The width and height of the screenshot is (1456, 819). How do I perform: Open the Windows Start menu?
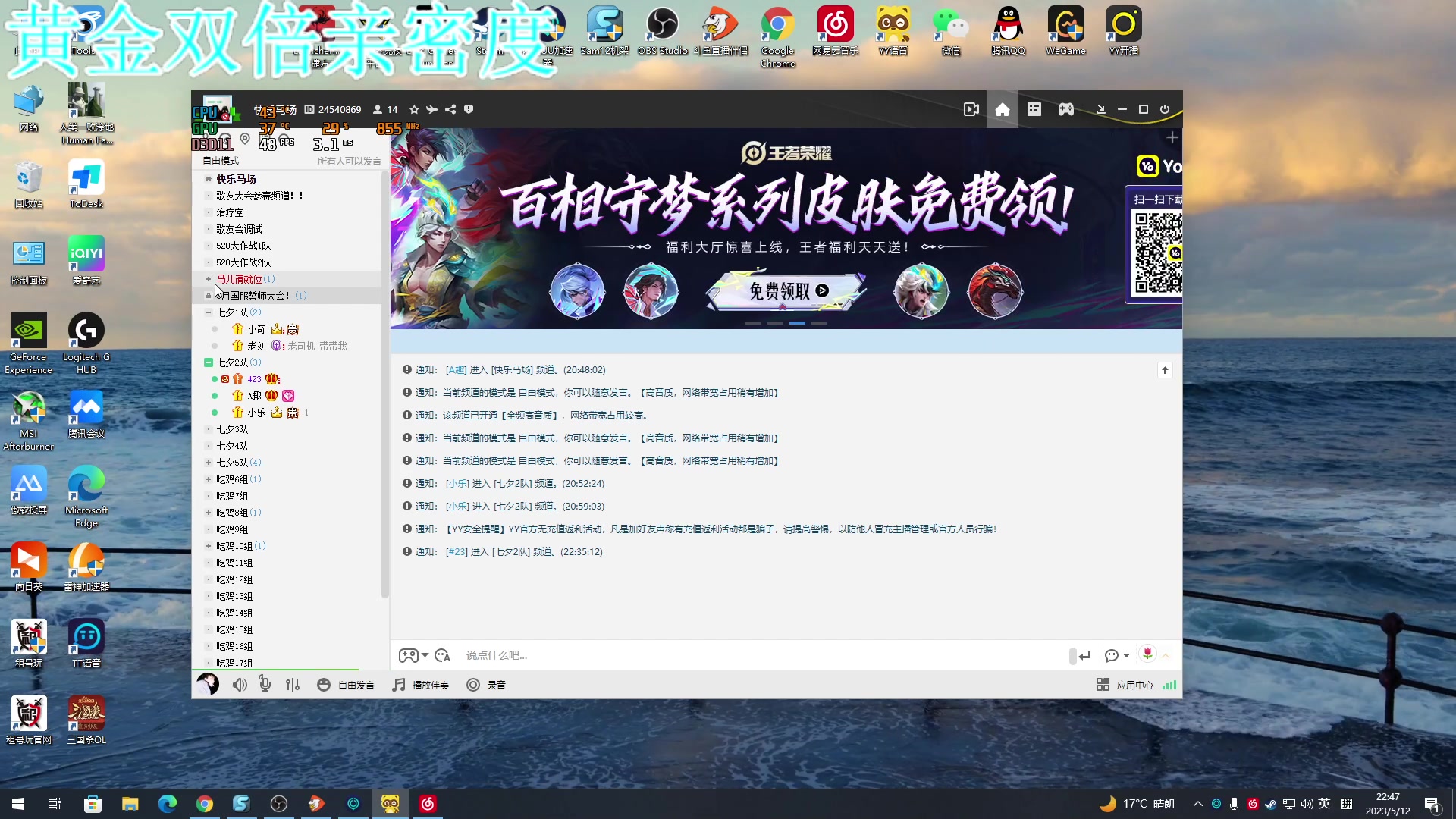pos(18,804)
